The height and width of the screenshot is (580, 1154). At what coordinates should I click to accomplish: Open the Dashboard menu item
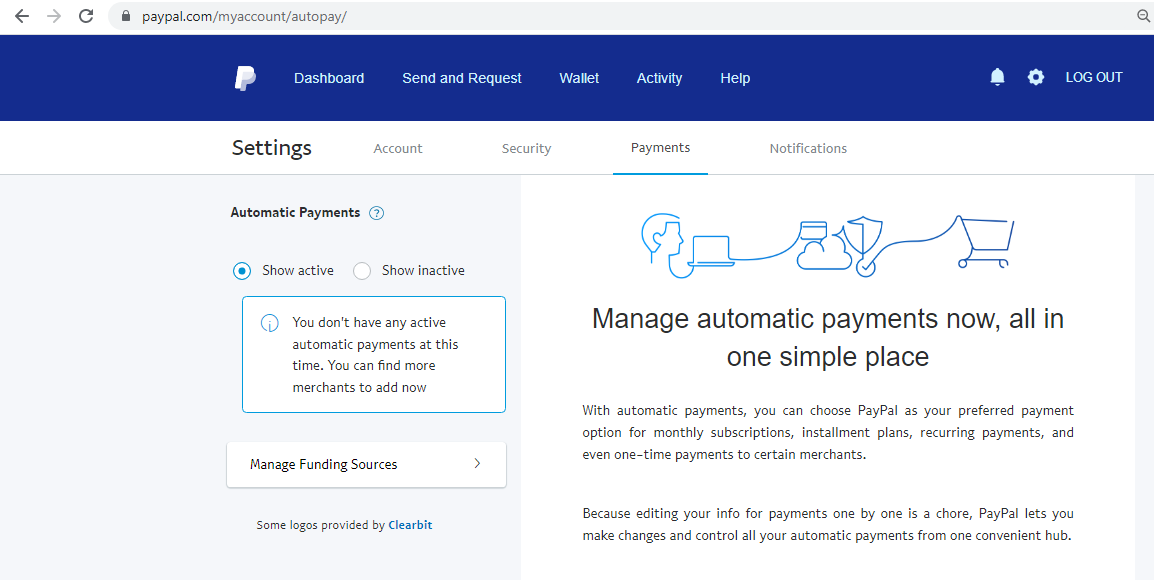[x=329, y=78]
